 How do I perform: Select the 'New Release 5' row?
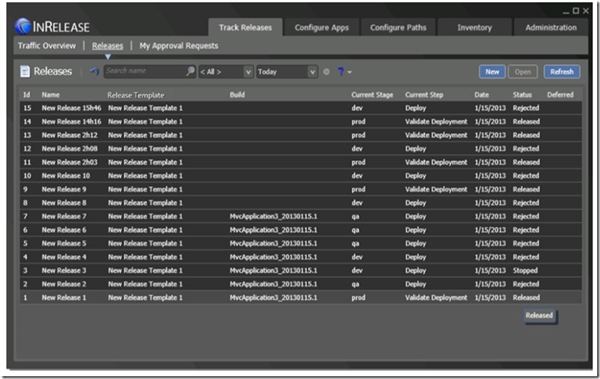click(301, 243)
